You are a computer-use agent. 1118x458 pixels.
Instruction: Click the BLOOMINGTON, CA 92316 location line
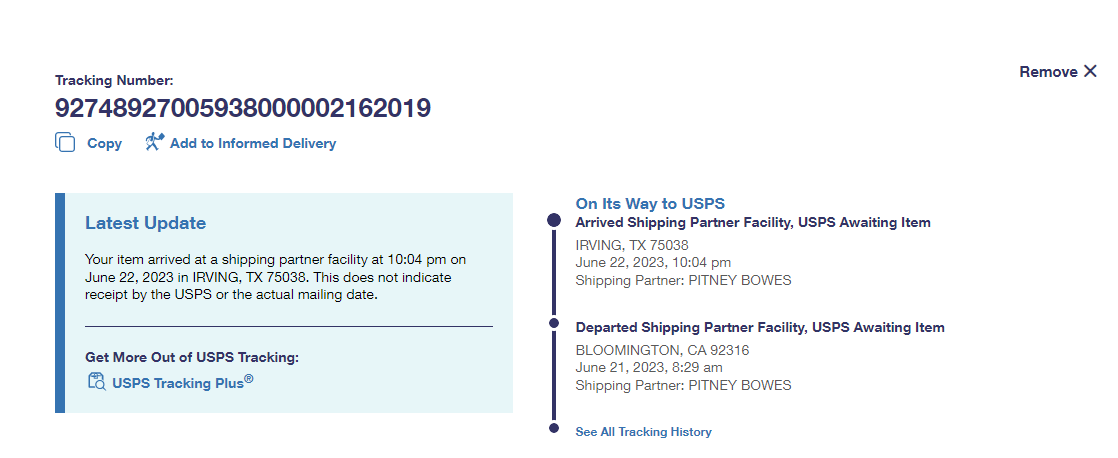662,350
